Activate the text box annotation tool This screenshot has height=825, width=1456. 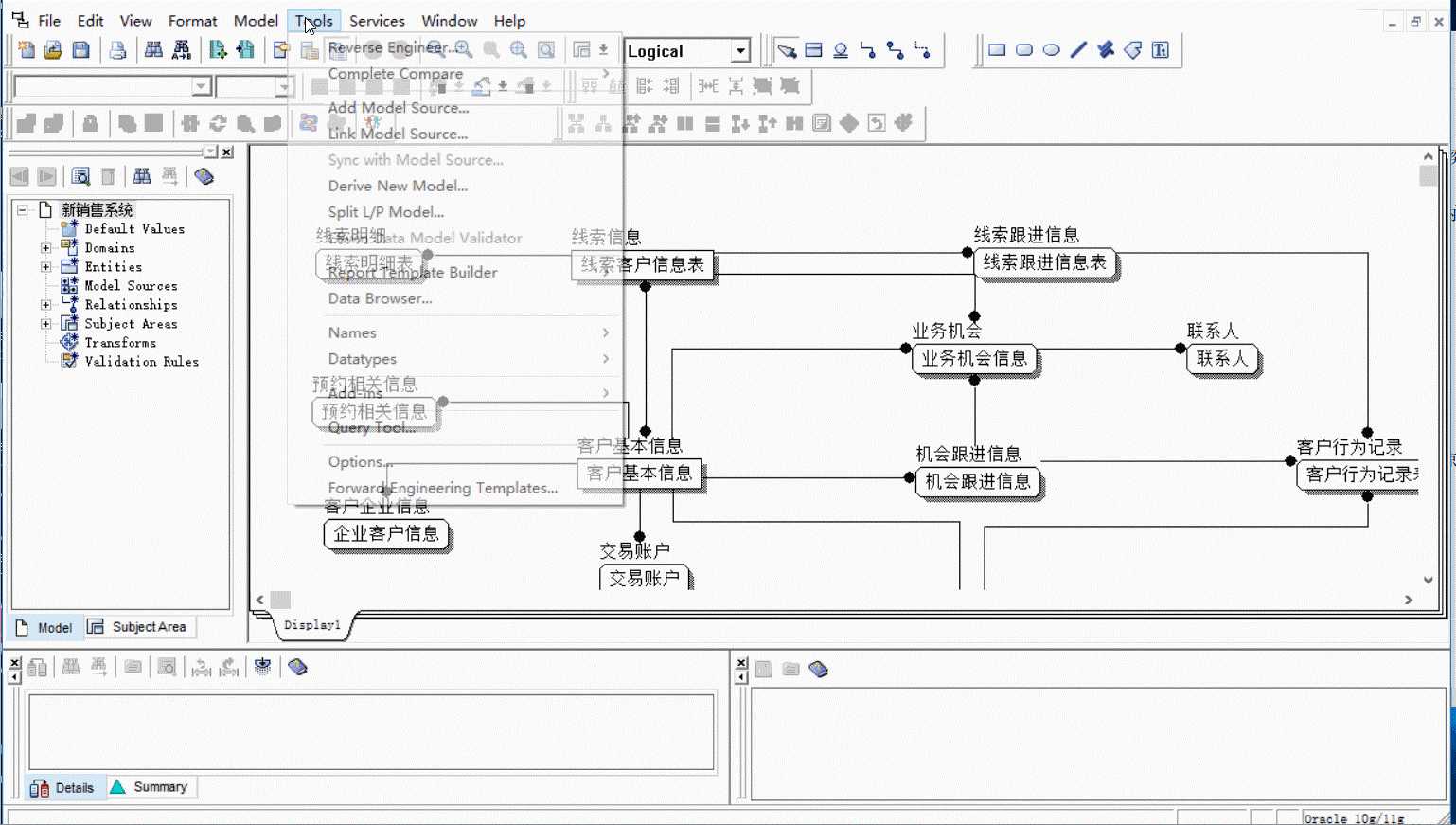pyautogui.click(x=1161, y=50)
